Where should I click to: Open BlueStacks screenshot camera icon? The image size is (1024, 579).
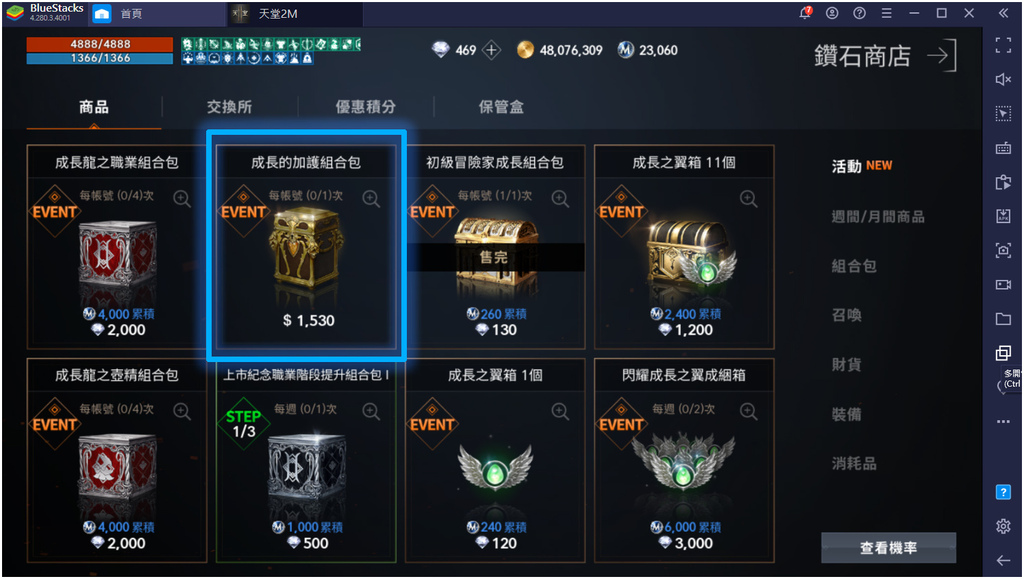click(1003, 250)
